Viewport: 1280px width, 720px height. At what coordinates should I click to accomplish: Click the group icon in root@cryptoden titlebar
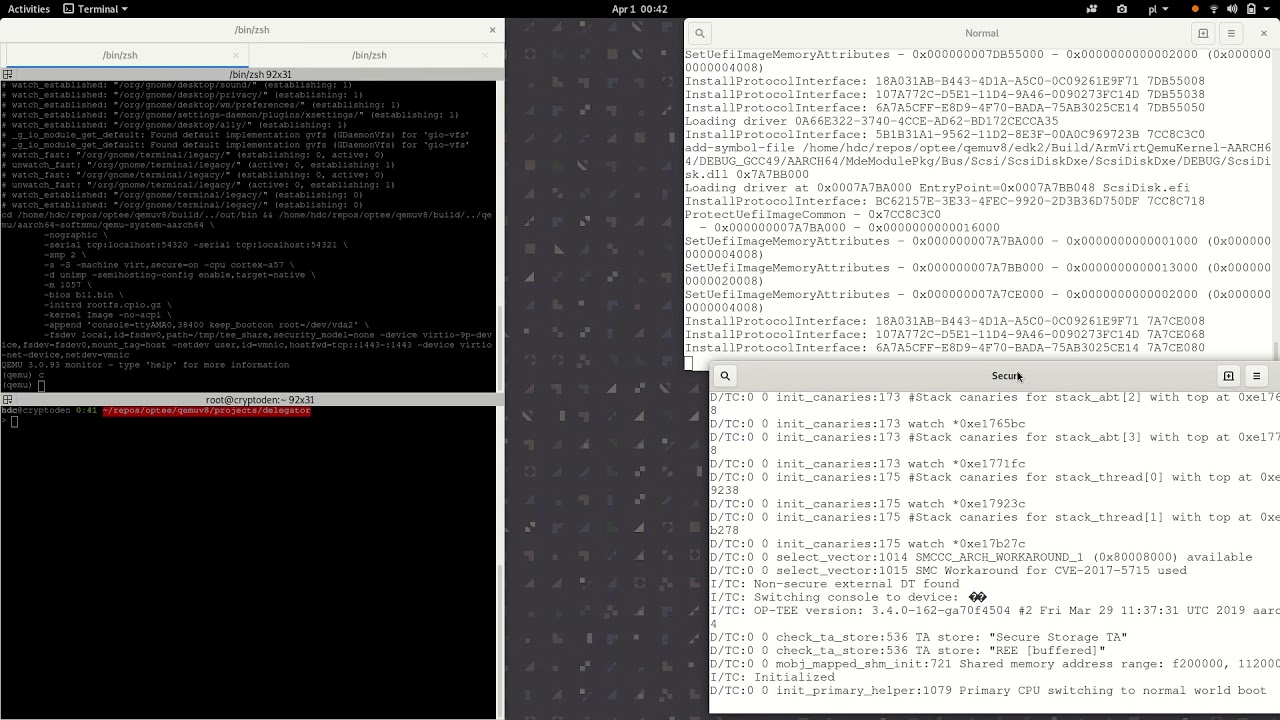pyautogui.click(x=7, y=400)
